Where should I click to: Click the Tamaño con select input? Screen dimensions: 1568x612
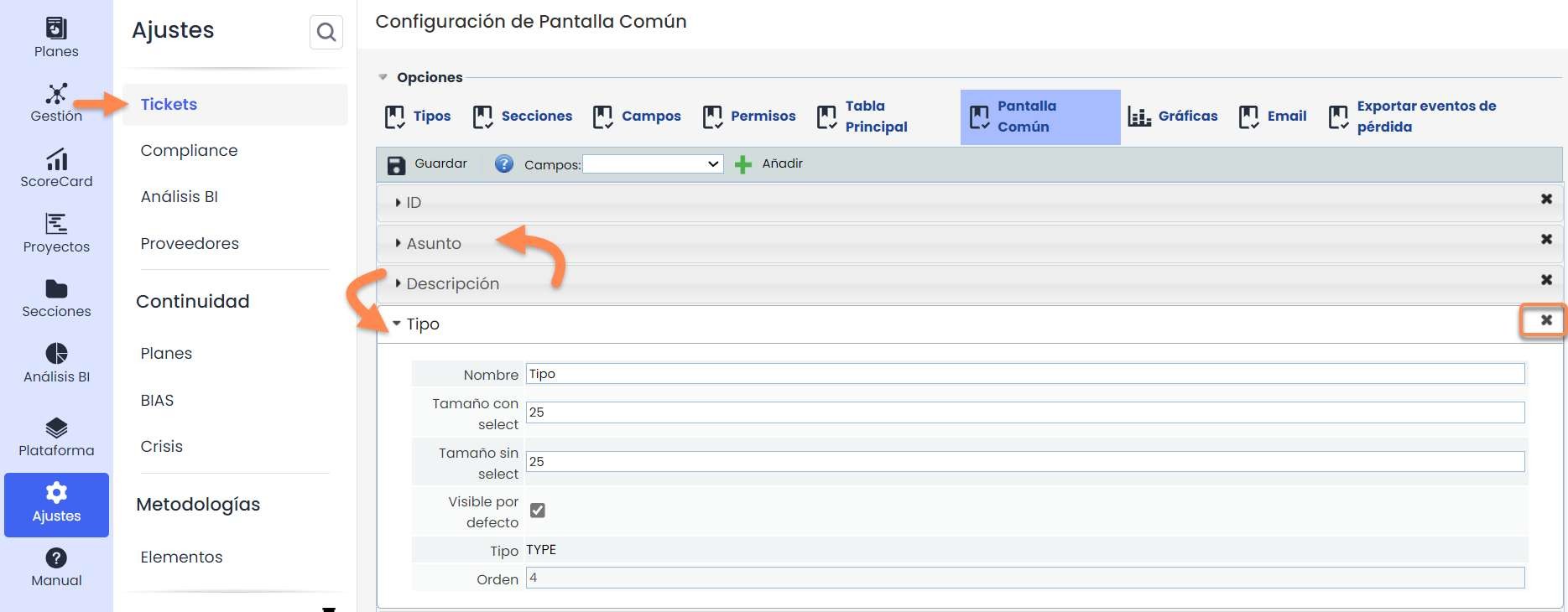pos(1024,412)
